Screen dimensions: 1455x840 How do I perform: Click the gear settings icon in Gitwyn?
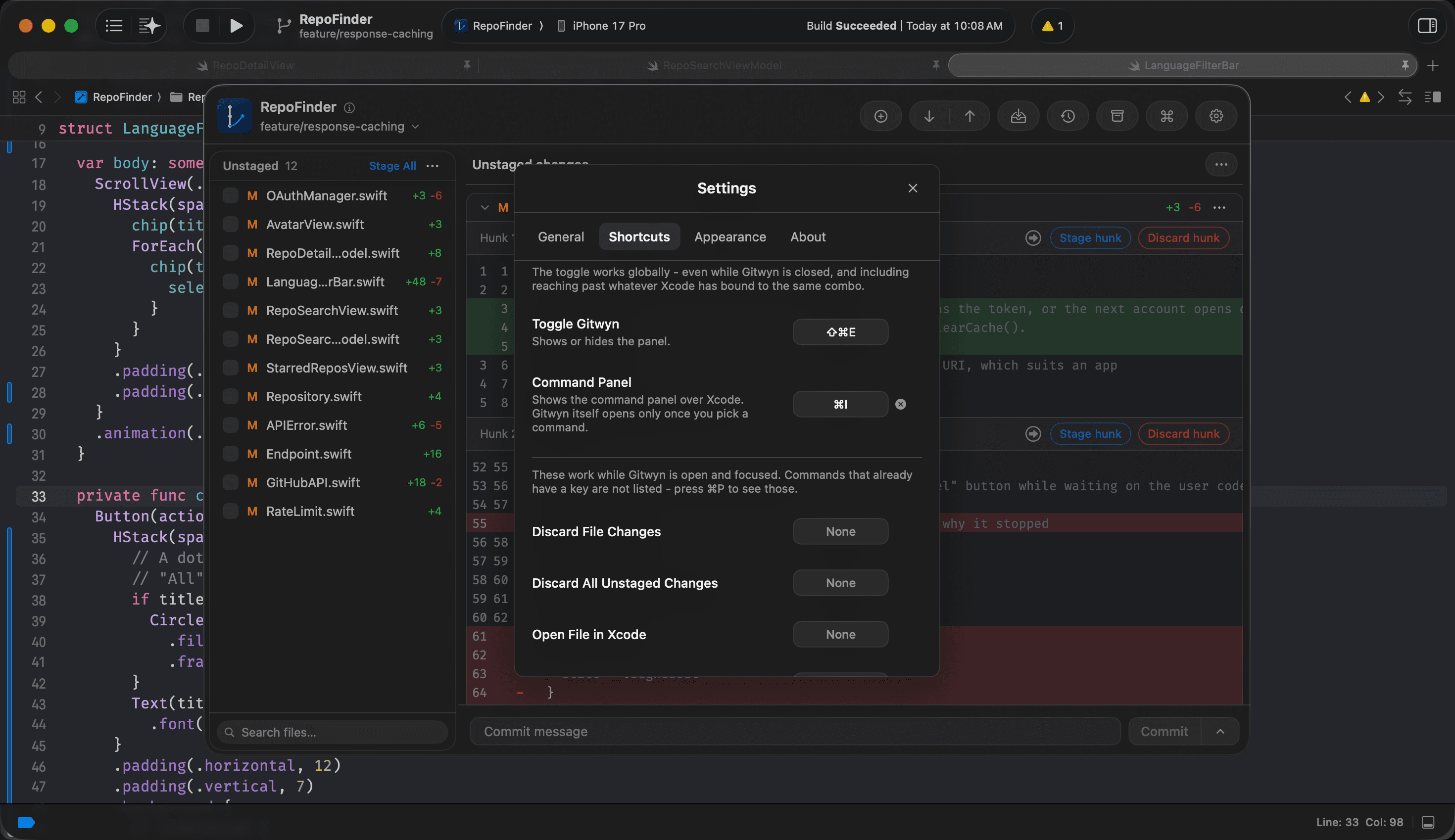1216,117
